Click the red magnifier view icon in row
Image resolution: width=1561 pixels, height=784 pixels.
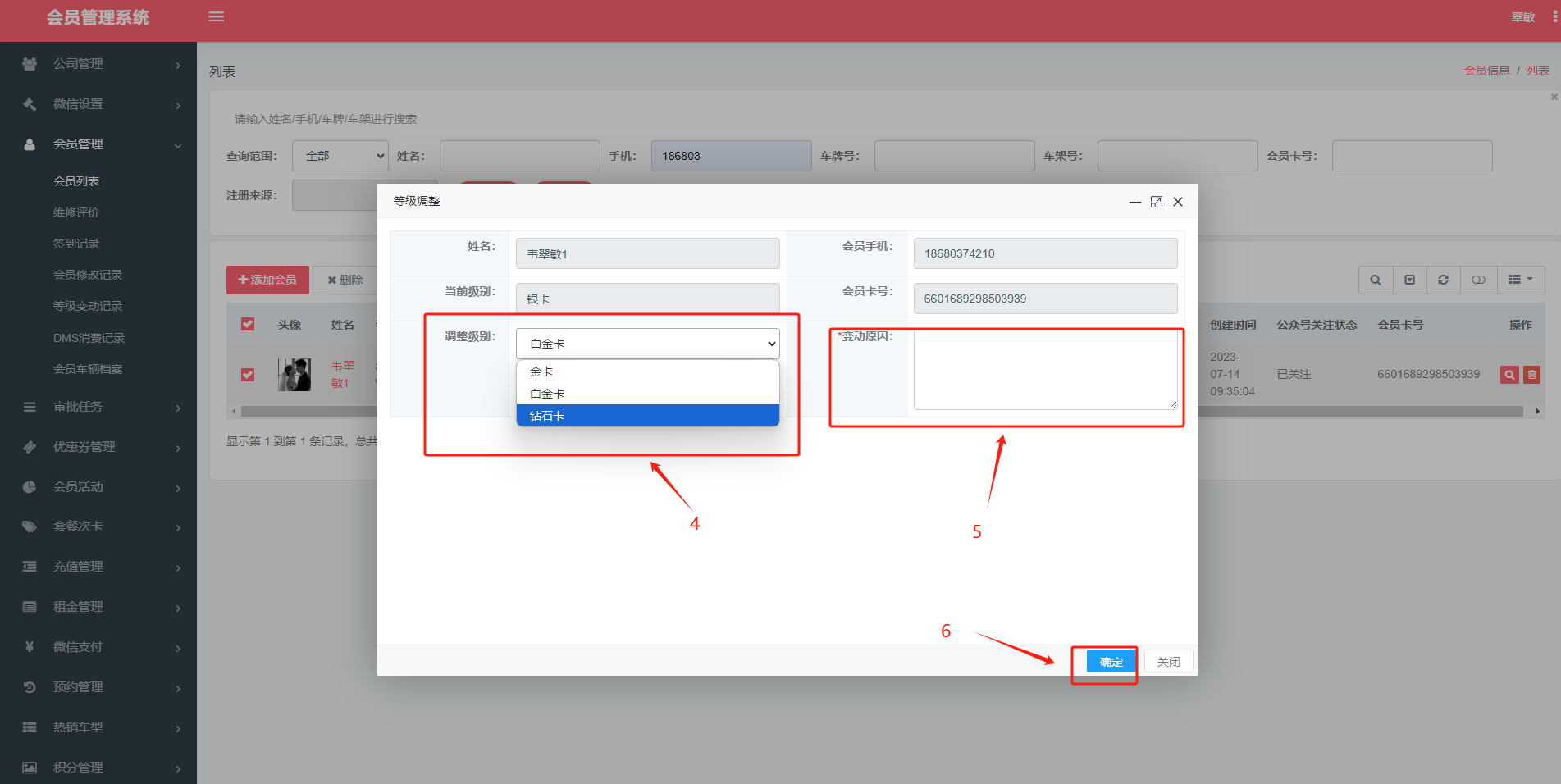pyautogui.click(x=1509, y=375)
